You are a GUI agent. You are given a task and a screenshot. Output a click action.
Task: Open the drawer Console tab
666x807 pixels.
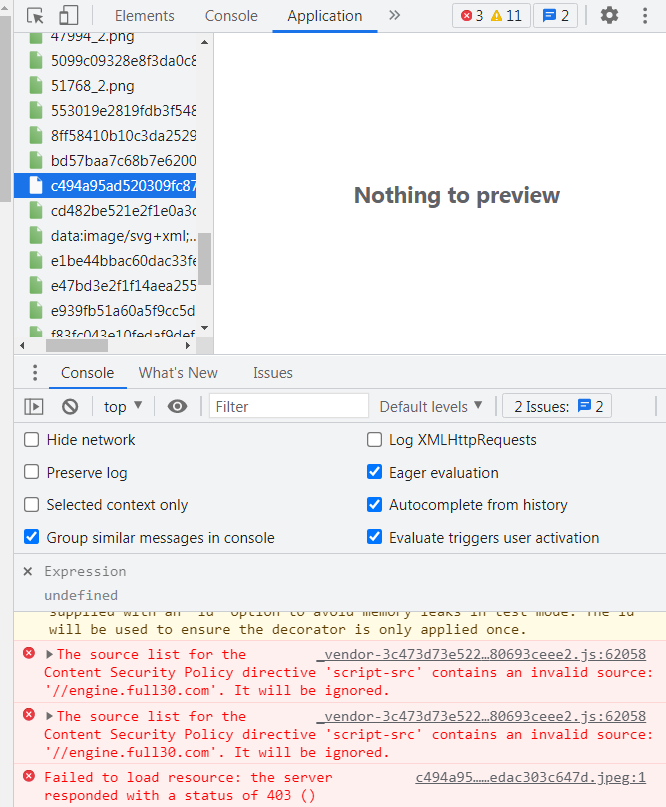tap(87, 373)
